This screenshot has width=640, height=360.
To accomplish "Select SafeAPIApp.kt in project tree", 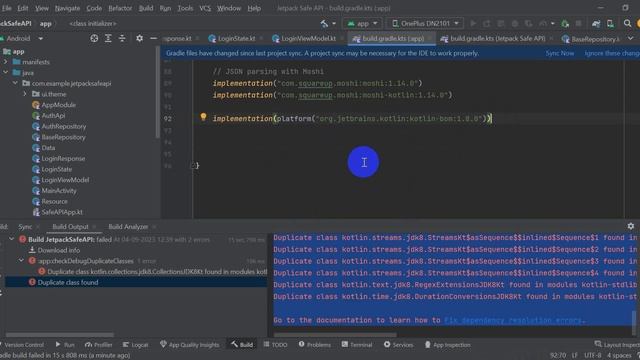I will point(58,212).
